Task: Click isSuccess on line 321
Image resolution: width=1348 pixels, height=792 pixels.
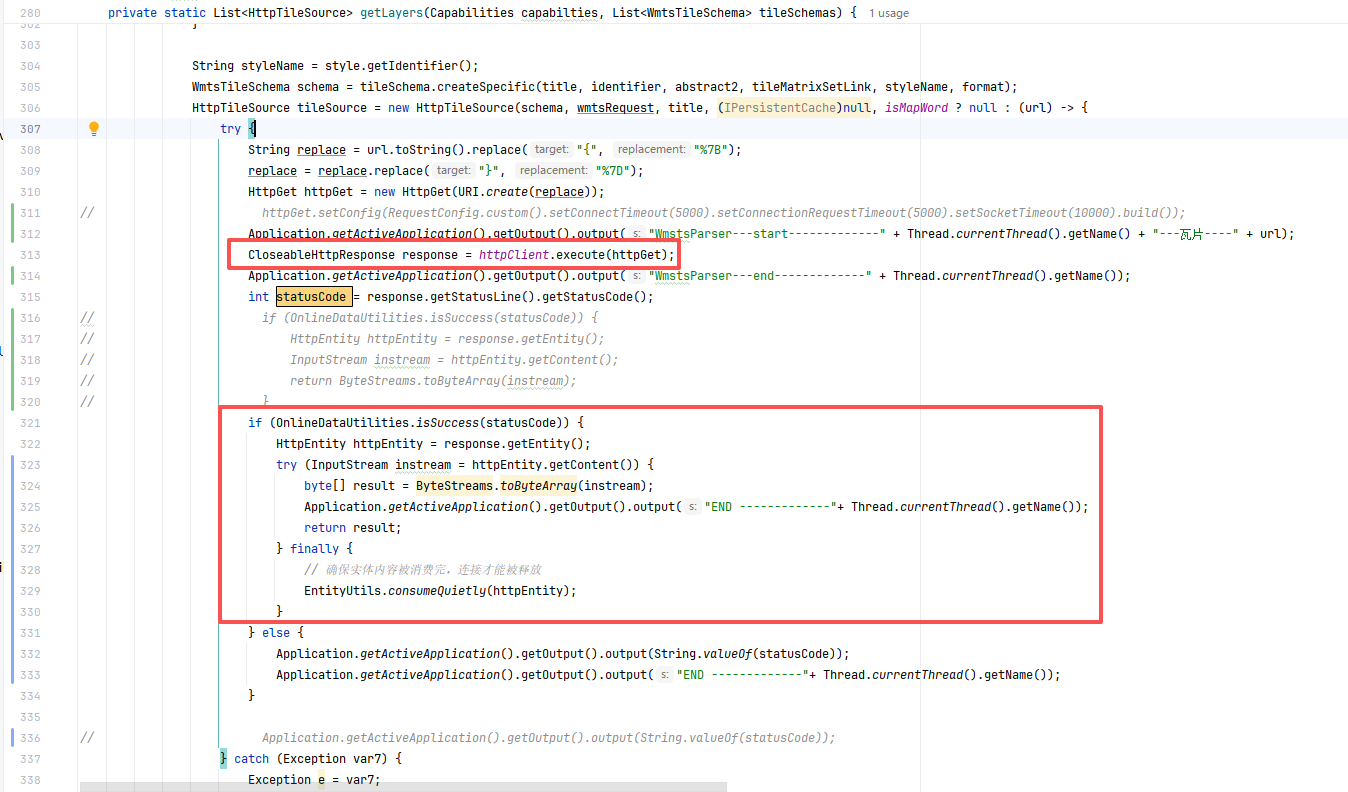Action: 448,423
